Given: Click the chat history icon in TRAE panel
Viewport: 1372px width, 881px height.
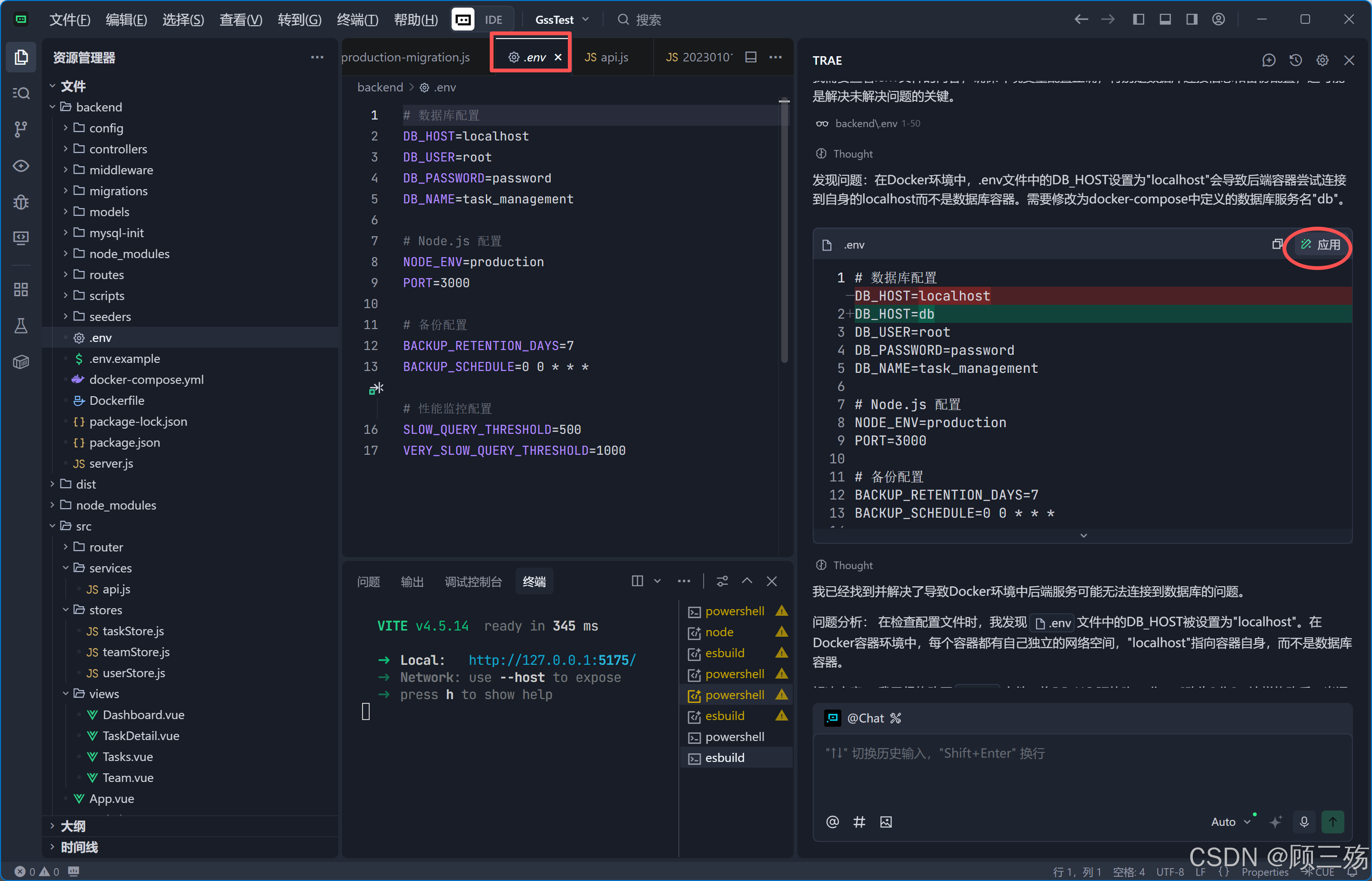Looking at the screenshot, I should coord(1295,60).
